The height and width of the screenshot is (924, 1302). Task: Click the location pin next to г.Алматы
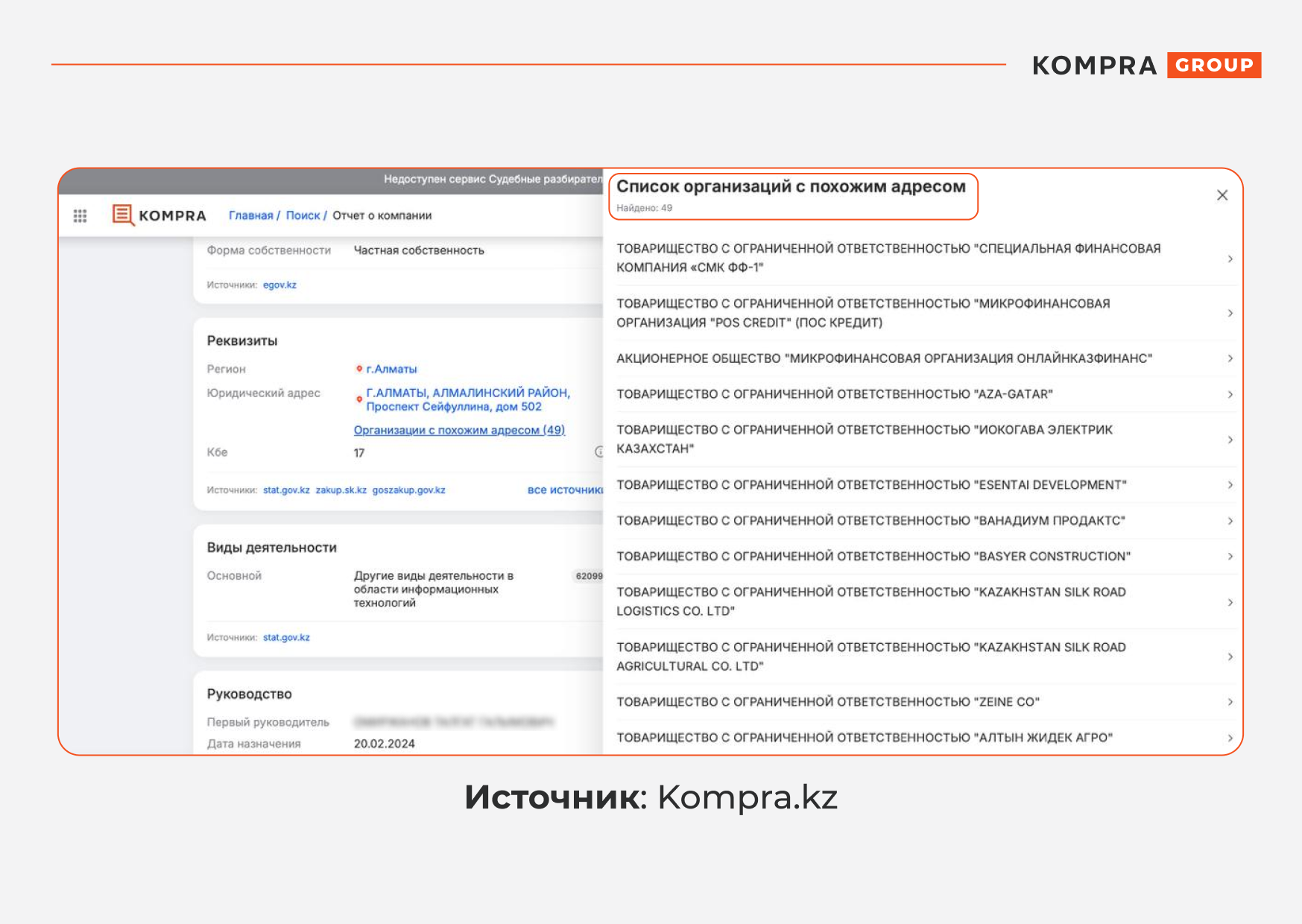point(359,369)
